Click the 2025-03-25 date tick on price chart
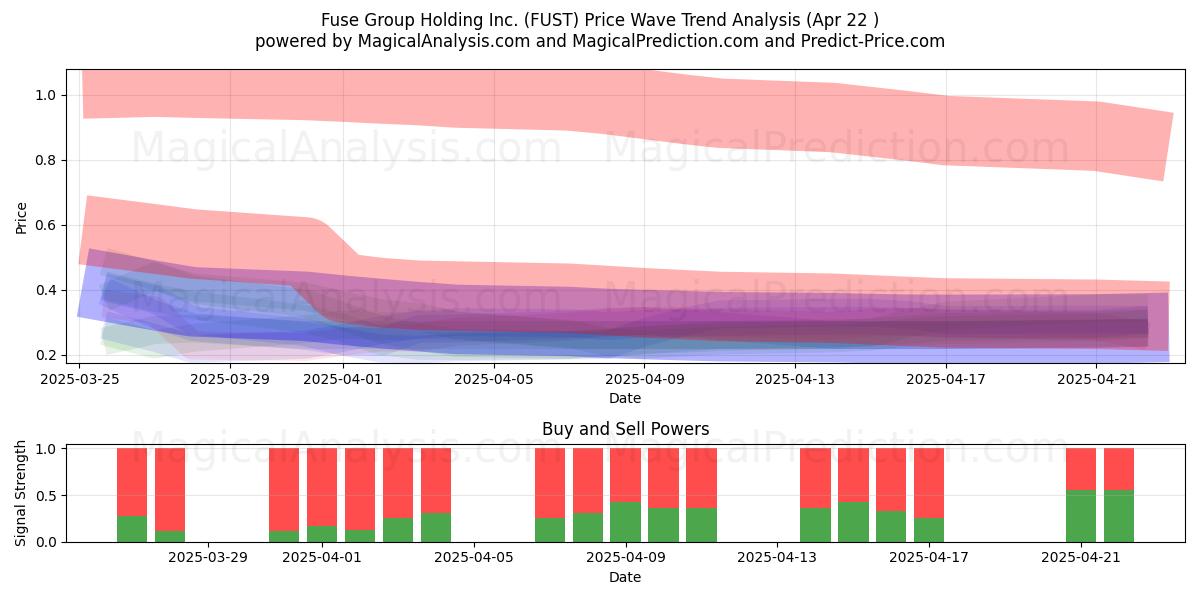 (80, 379)
